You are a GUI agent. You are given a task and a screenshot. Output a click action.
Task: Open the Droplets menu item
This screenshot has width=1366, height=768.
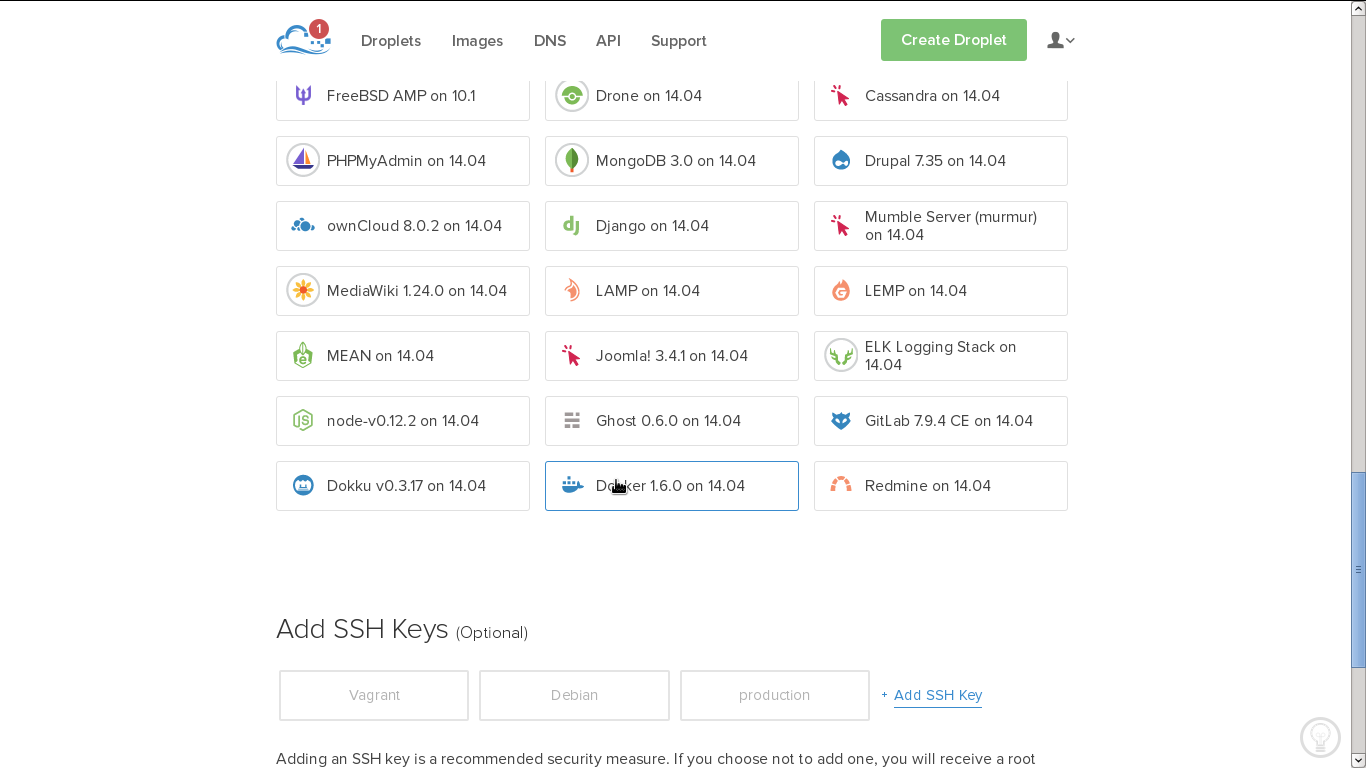390,41
